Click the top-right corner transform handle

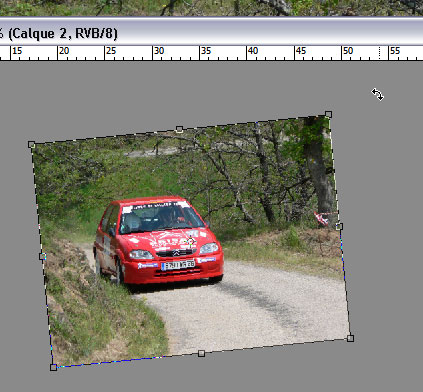tap(328, 114)
